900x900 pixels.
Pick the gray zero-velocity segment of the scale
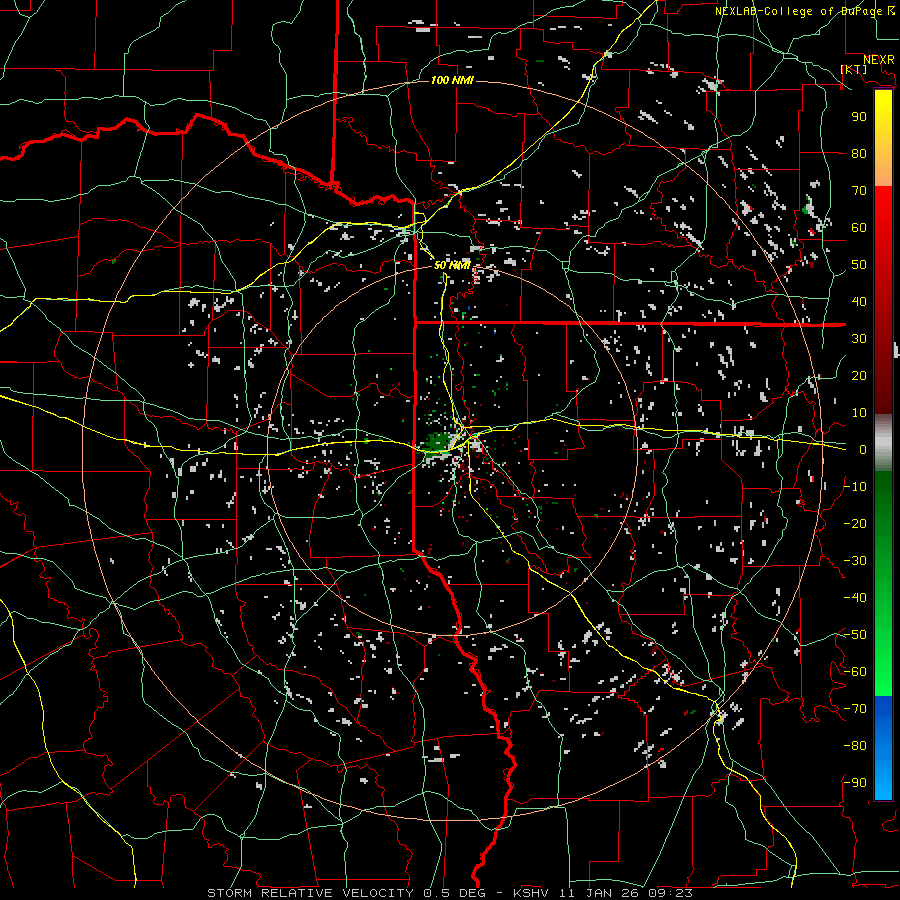pos(883,443)
